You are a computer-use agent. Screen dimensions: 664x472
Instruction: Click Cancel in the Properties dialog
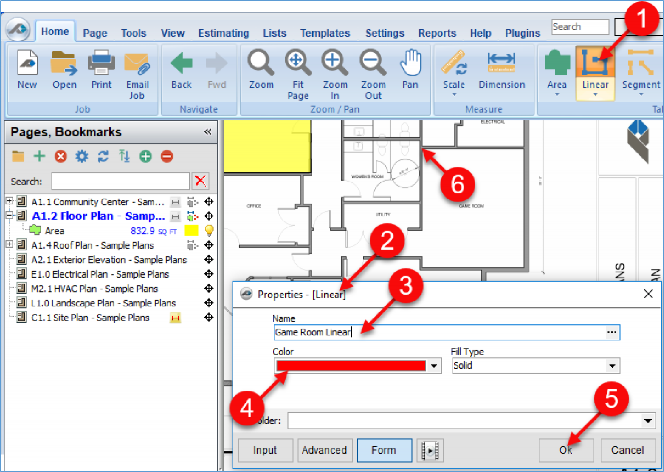tap(628, 450)
